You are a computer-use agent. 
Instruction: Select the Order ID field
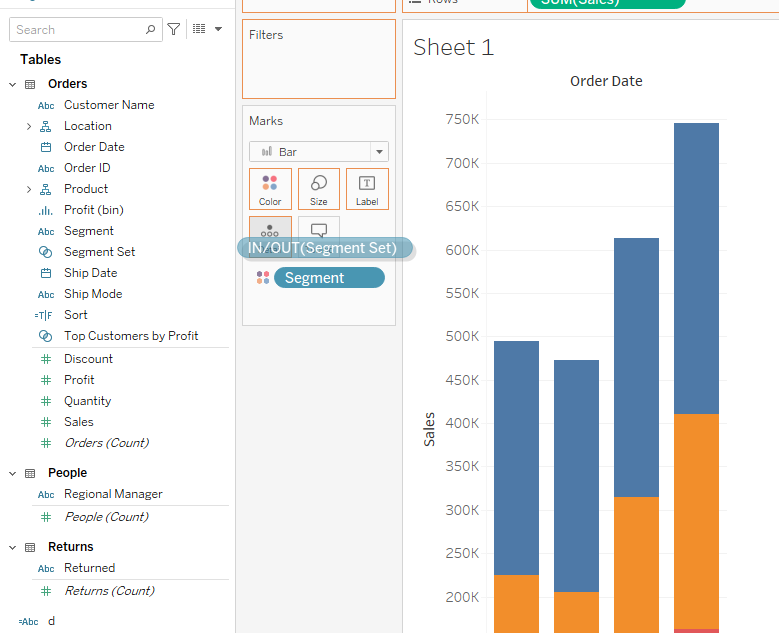point(87,168)
